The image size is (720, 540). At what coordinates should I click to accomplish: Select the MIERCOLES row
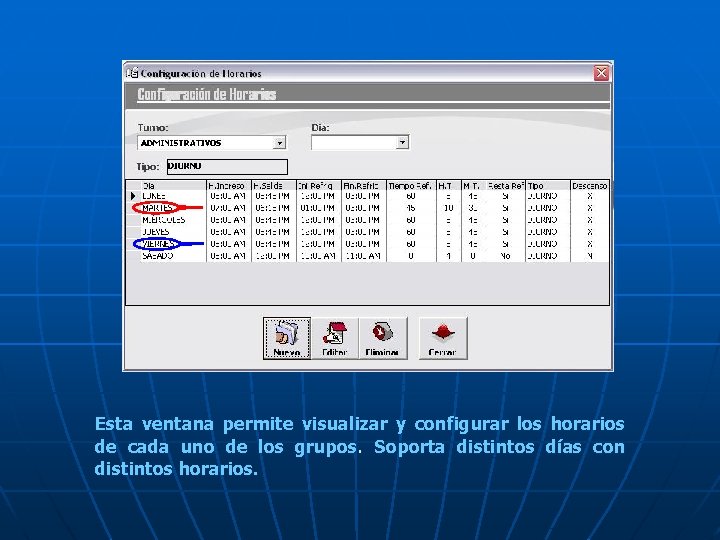pos(368,220)
